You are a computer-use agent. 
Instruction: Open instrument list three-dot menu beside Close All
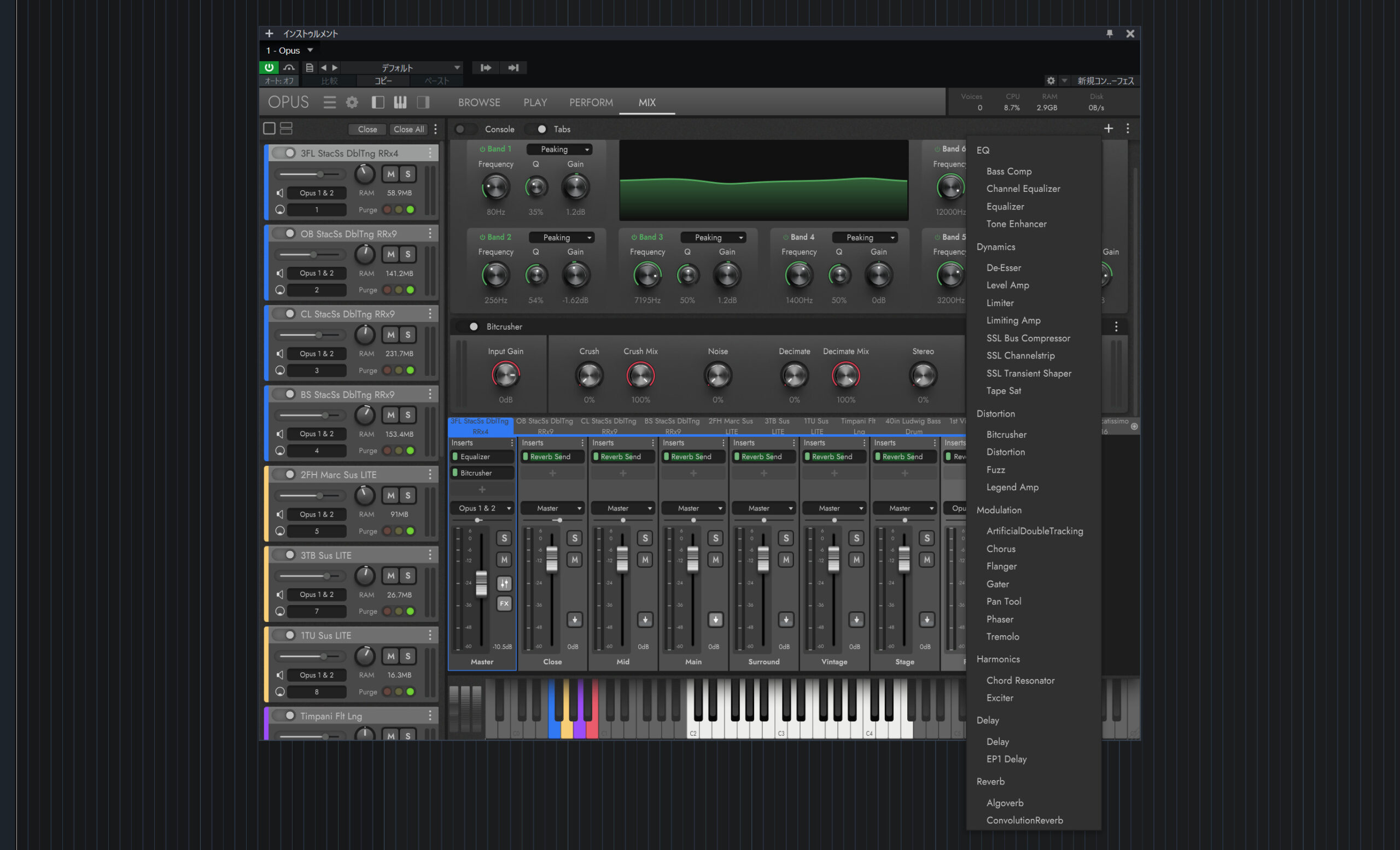tap(436, 130)
